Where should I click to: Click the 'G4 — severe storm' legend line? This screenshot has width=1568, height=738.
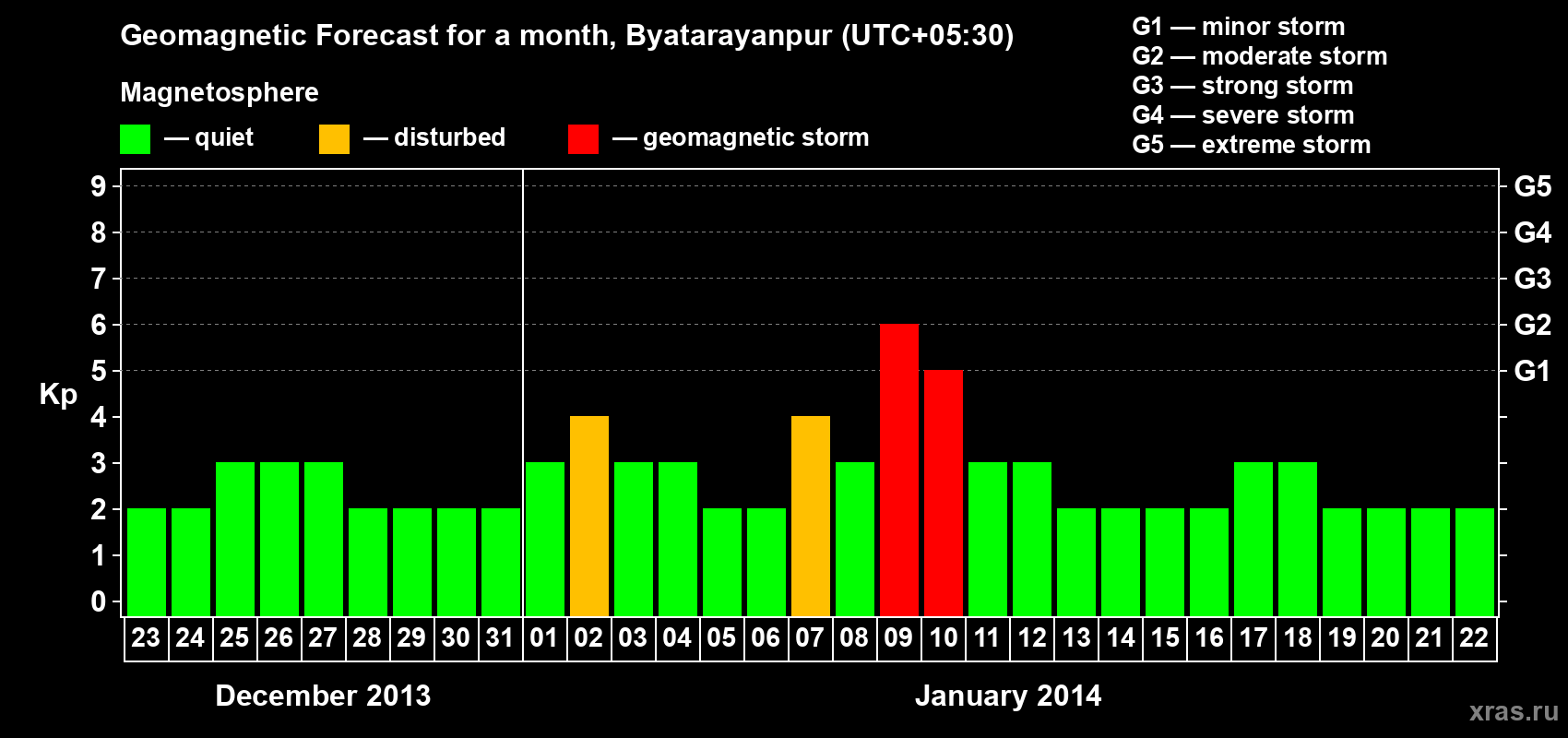pos(1243,115)
